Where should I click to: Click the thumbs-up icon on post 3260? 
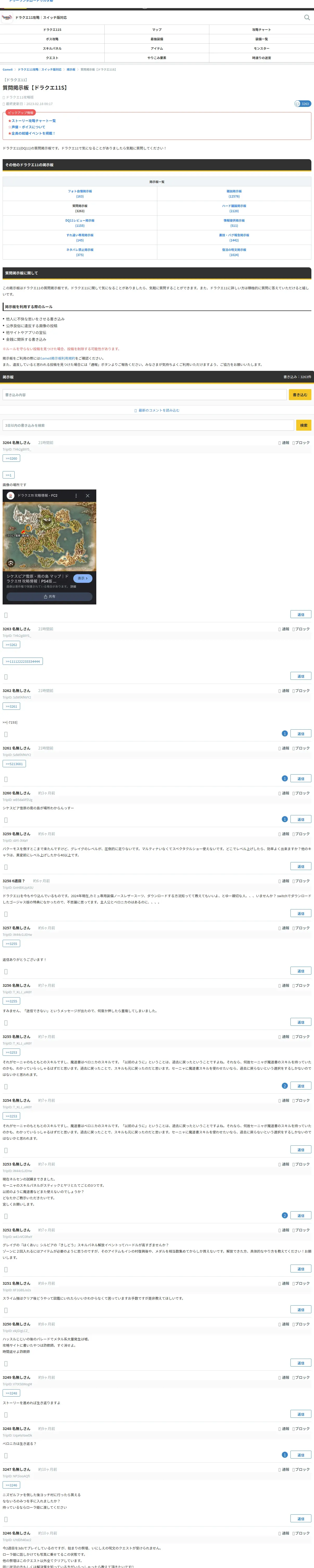coord(6,819)
